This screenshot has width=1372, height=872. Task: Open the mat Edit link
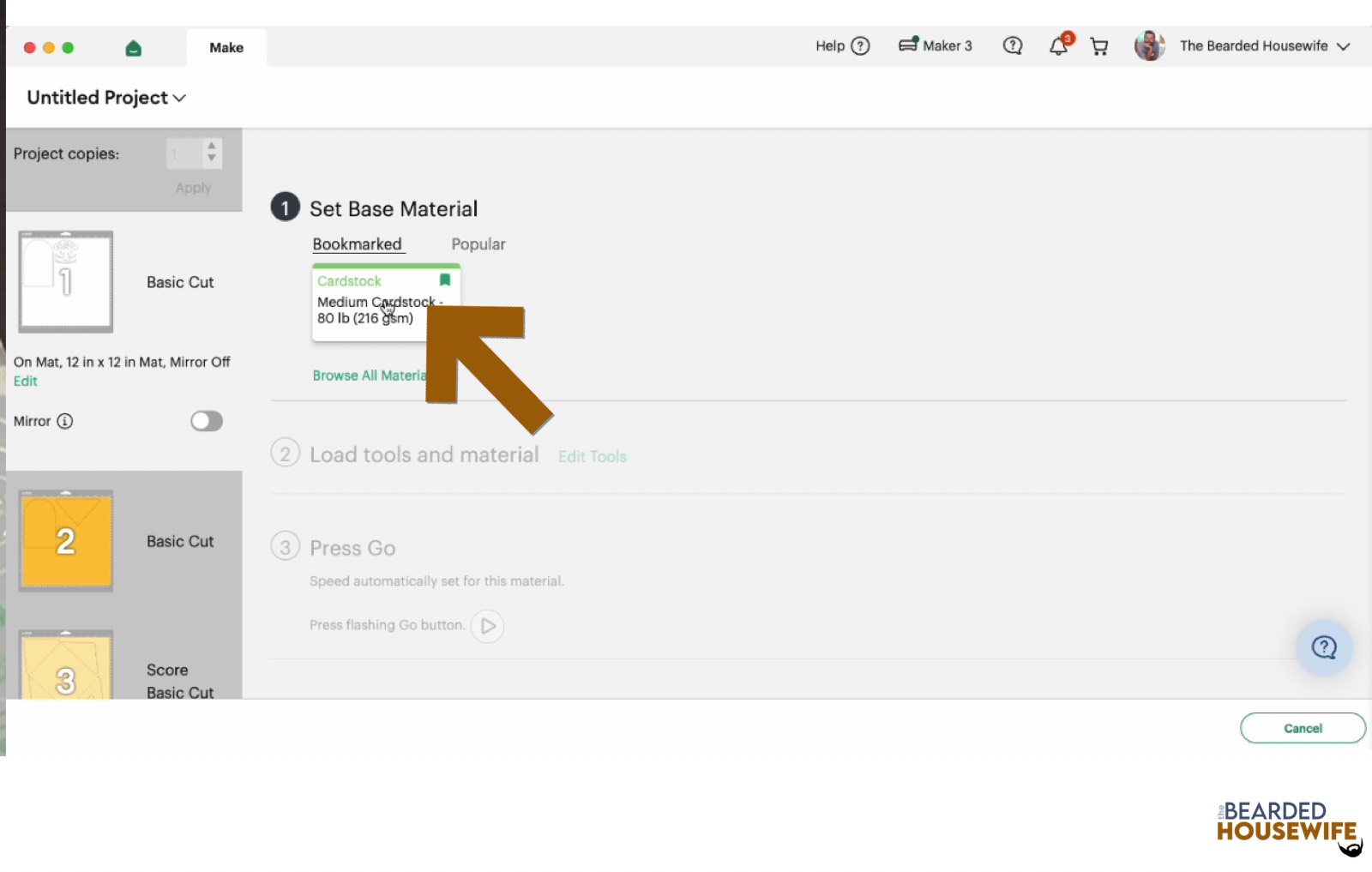coord(26,382)
